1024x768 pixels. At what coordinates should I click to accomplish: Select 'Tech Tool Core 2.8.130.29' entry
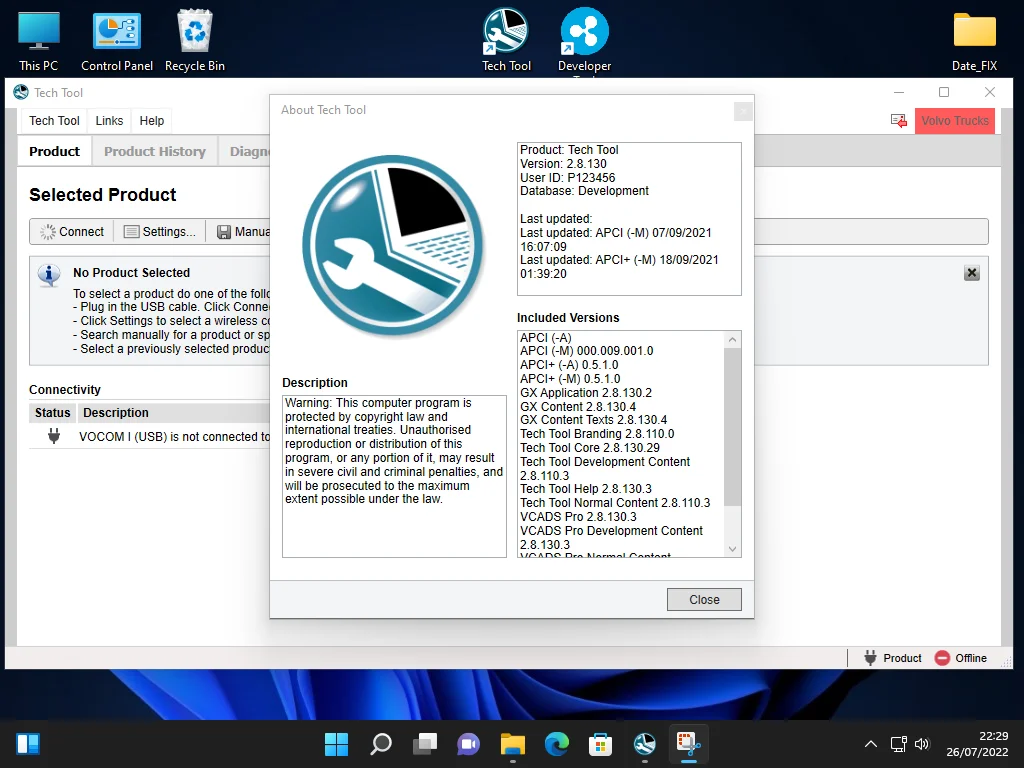(590, 448)
